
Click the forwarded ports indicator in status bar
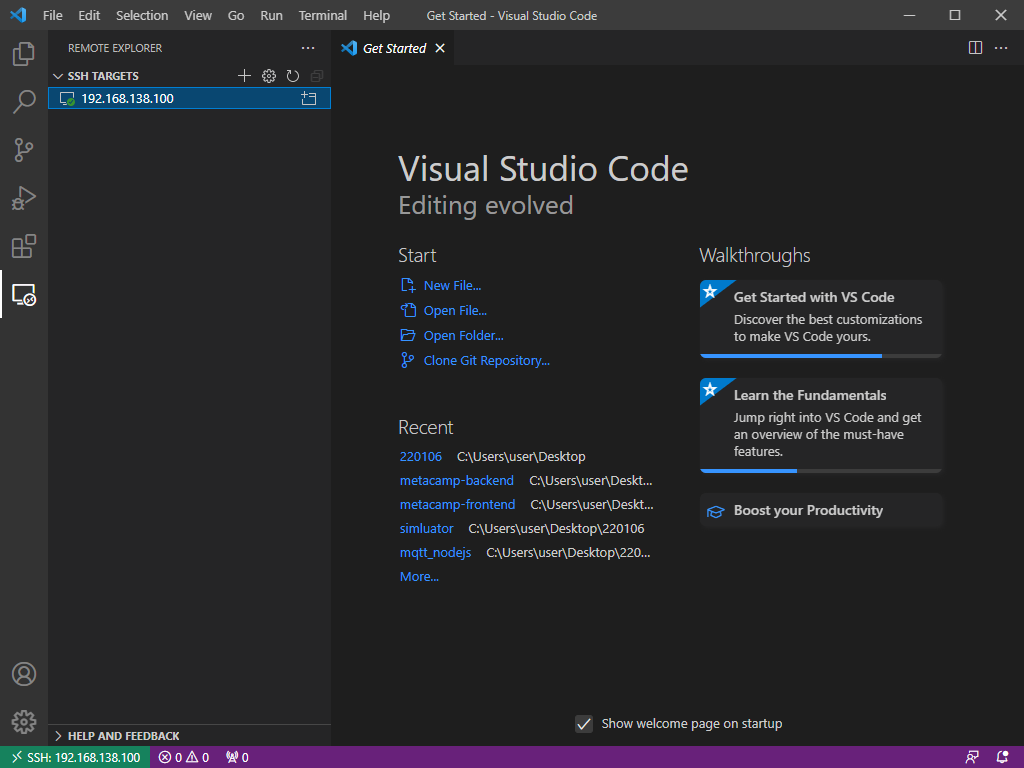tap(237, 758)
